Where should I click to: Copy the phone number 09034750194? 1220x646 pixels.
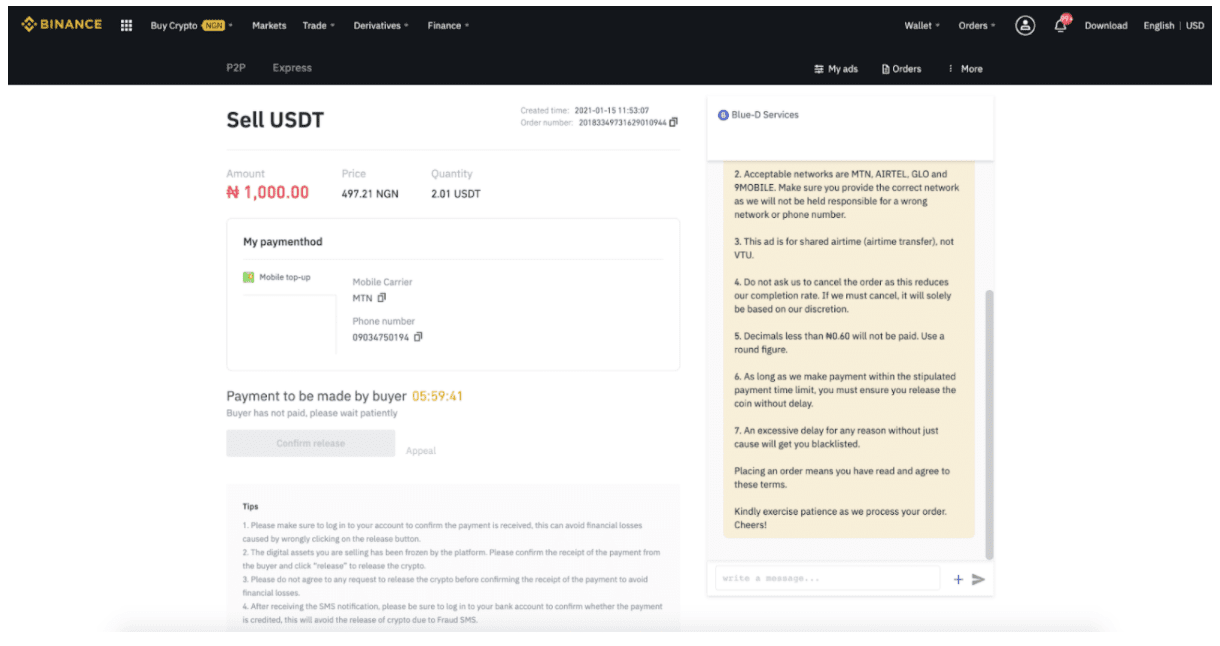tap(418, 337)
